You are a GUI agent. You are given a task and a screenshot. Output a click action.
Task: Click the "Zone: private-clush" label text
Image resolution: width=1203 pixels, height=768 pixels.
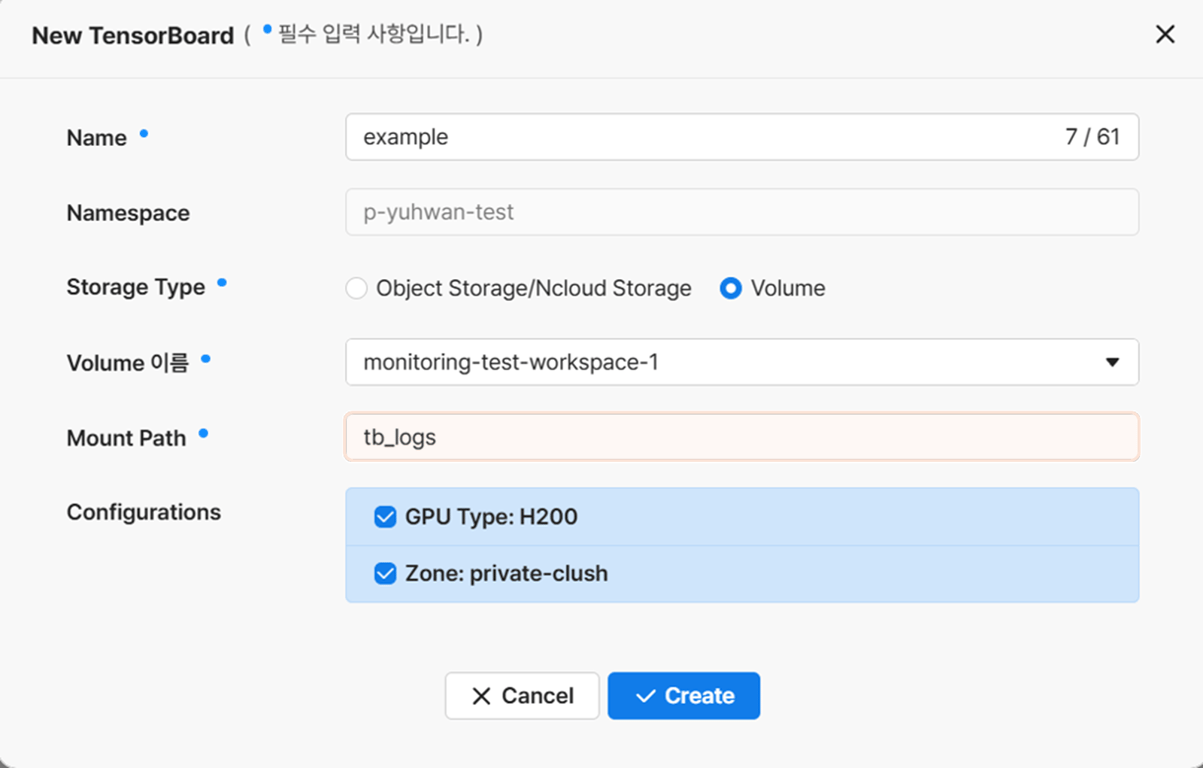(x=506, y=574)
